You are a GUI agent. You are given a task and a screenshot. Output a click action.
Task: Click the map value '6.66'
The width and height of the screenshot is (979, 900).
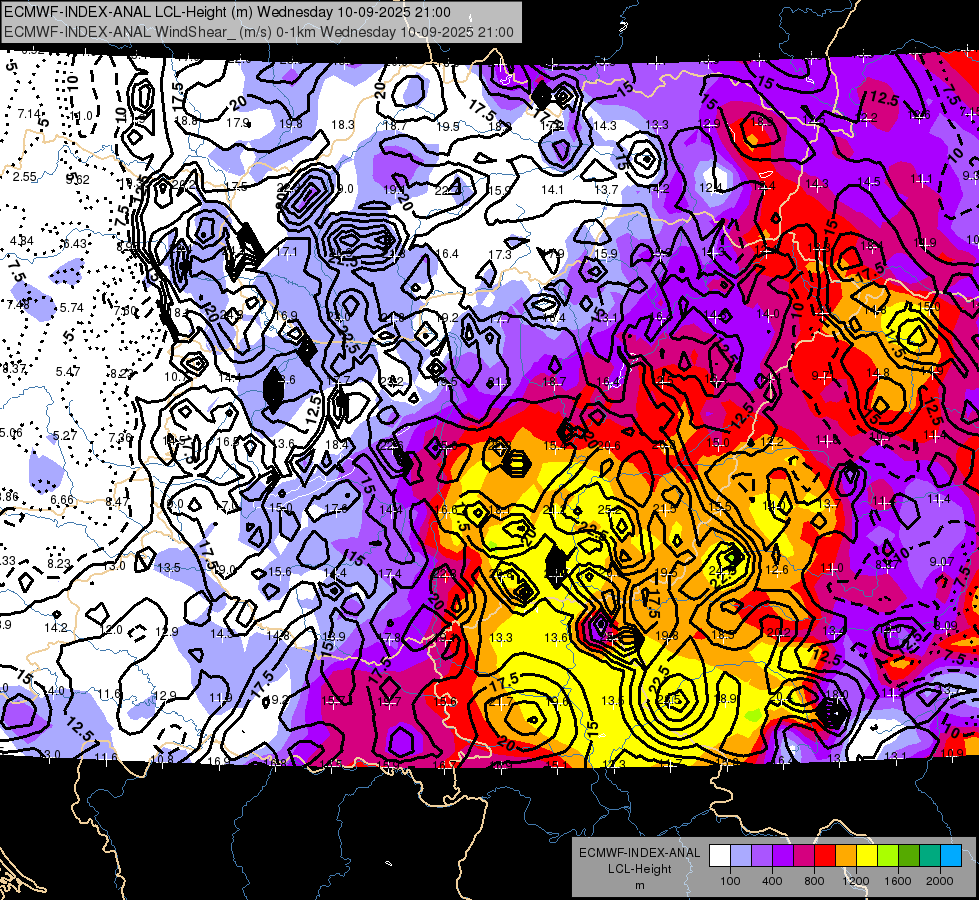click(62, 500)
